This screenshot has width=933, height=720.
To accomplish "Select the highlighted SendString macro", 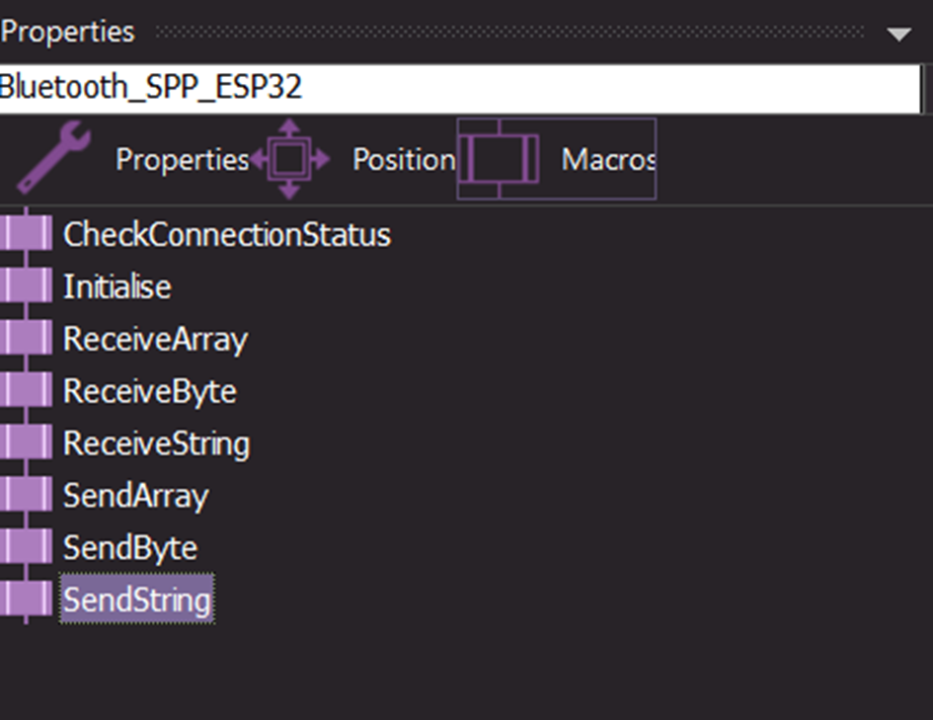I will point(137,600).
